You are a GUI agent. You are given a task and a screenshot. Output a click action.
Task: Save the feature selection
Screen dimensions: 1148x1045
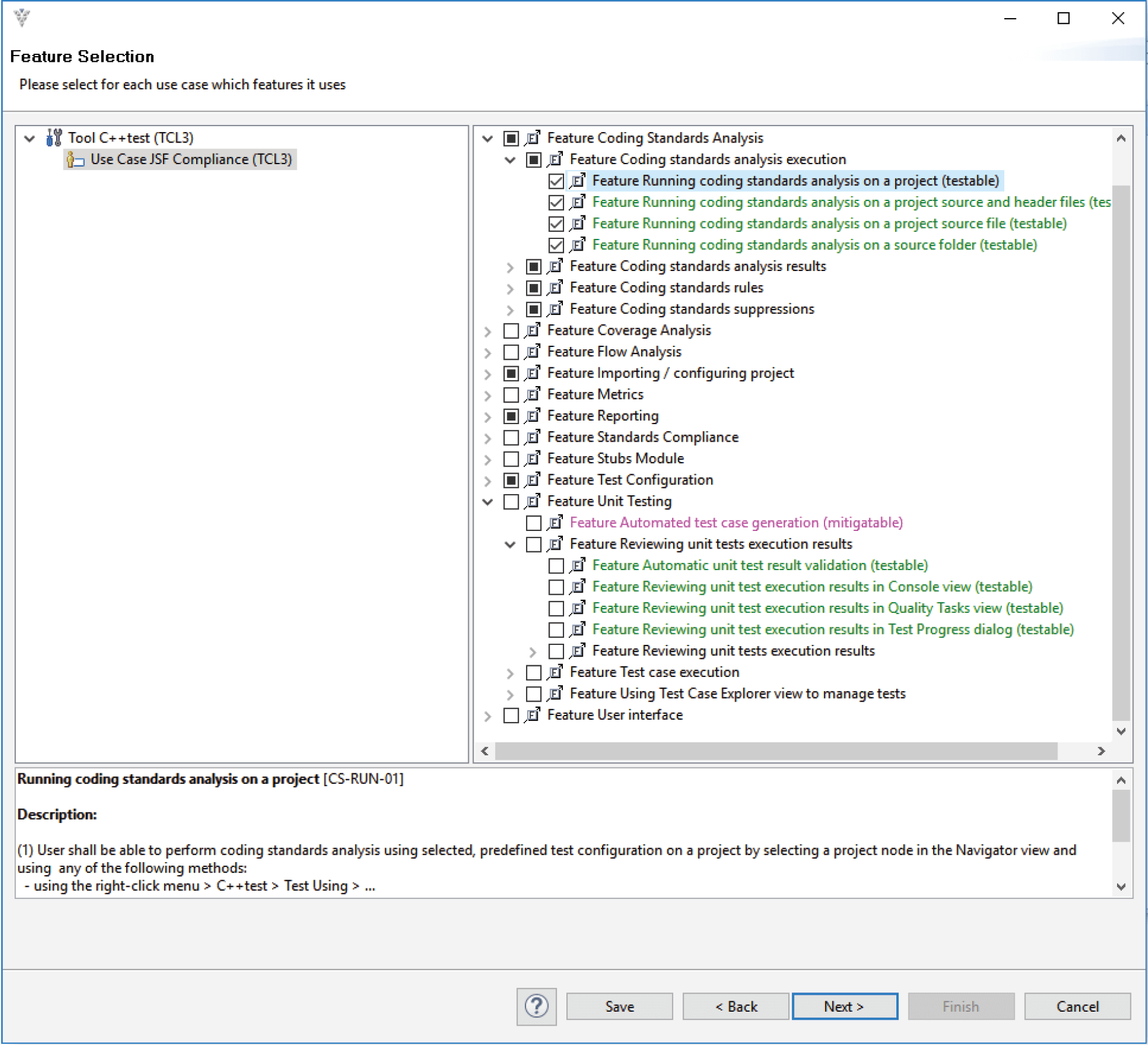(619, 1006)
